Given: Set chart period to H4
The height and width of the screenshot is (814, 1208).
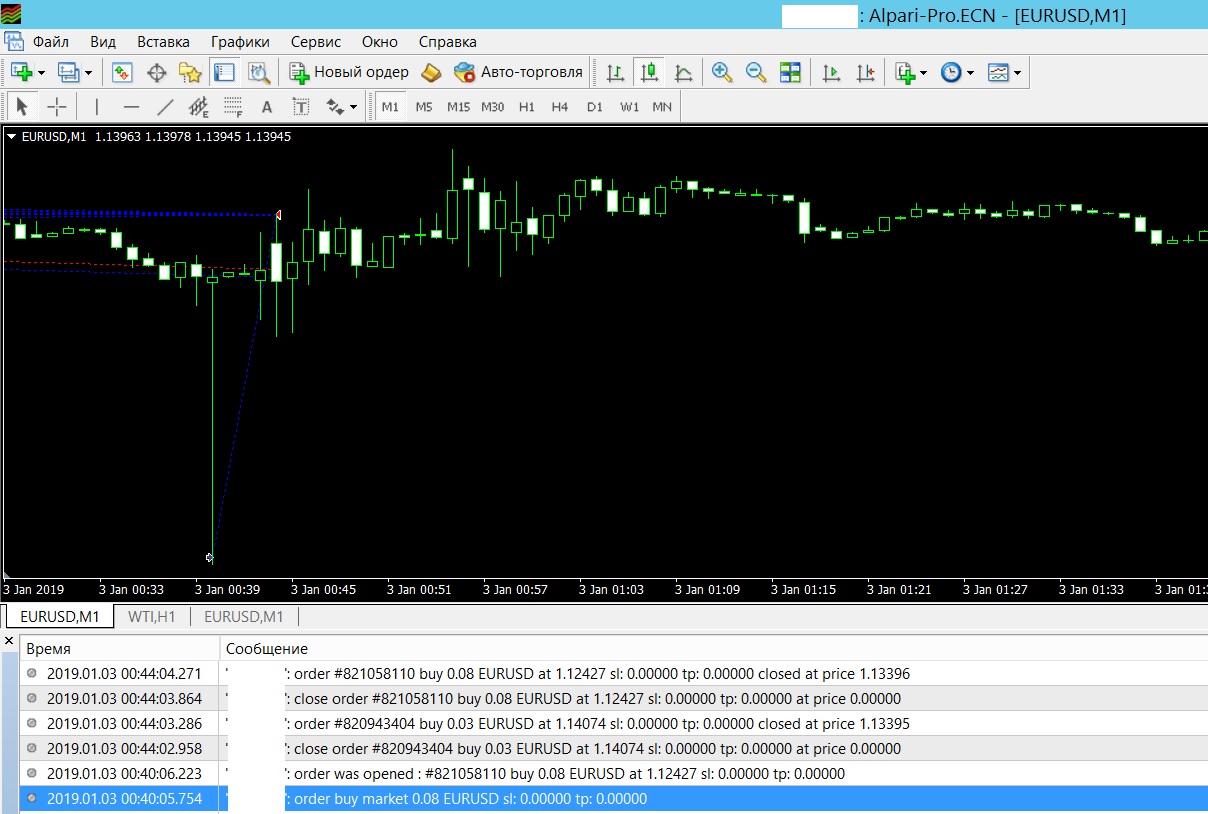Looking at the screenshot, I should pos(560,106).
